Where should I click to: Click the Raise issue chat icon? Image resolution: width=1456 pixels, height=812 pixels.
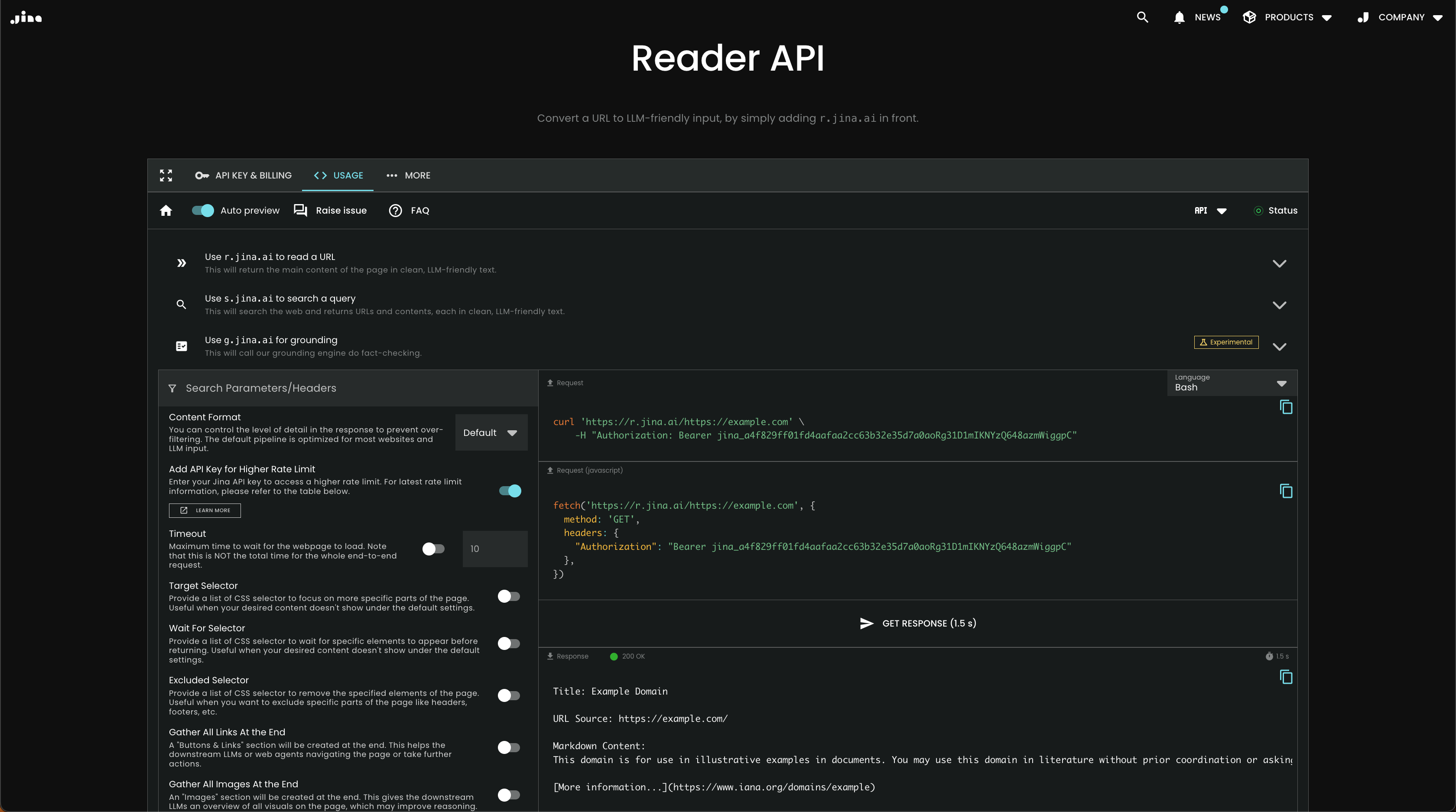(x=301, y=210)
